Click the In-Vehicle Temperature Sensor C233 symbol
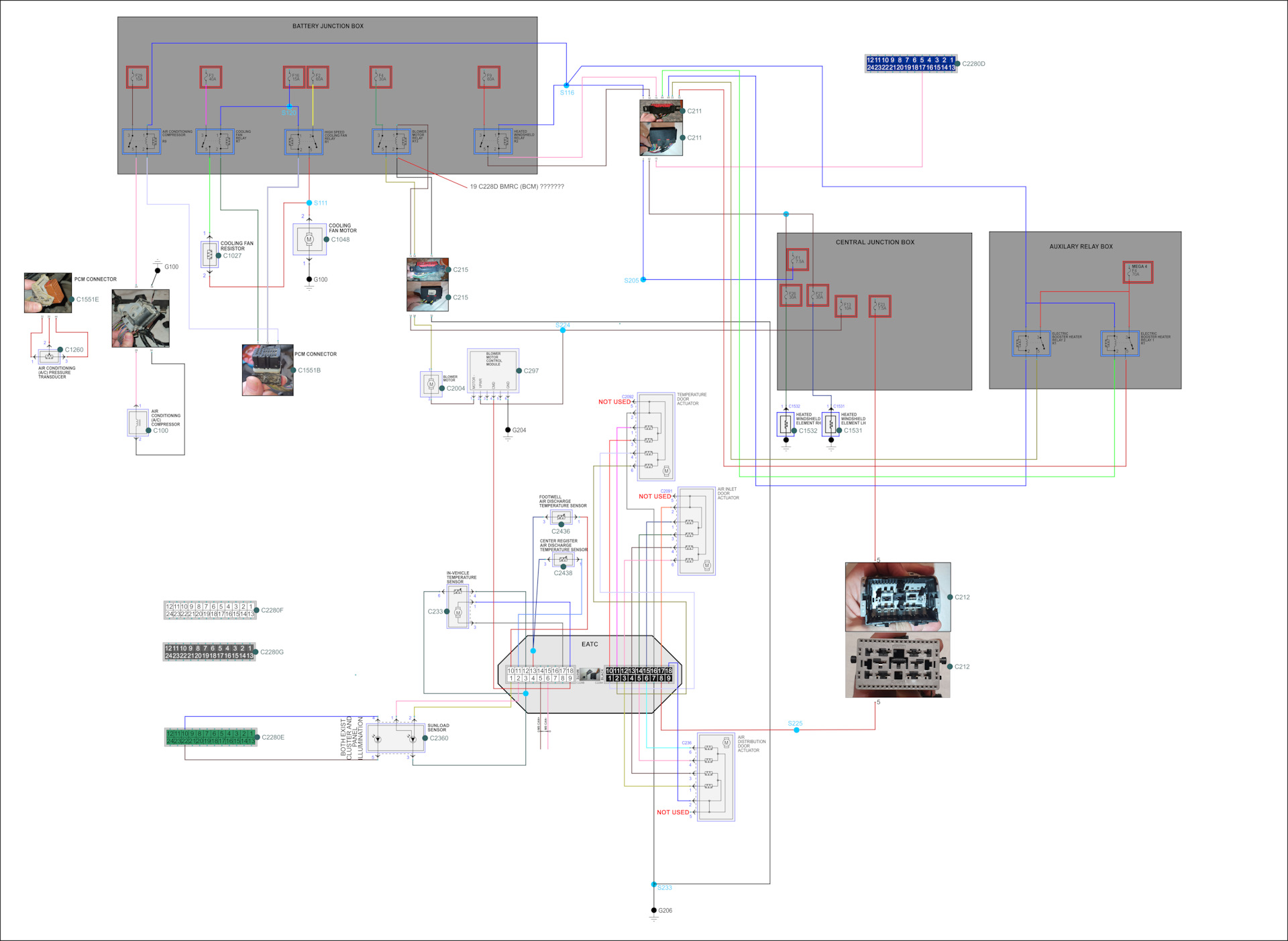Screen dimensions: 1288x941 point(458,607)
